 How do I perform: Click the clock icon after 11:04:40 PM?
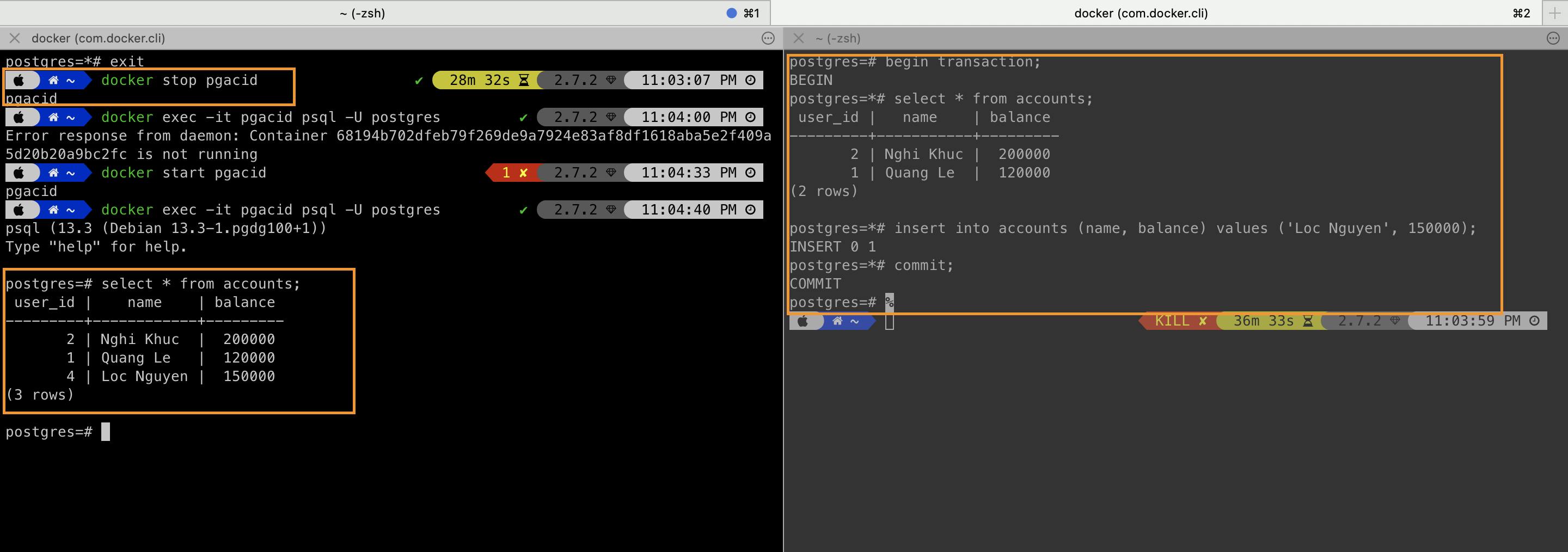751,210
